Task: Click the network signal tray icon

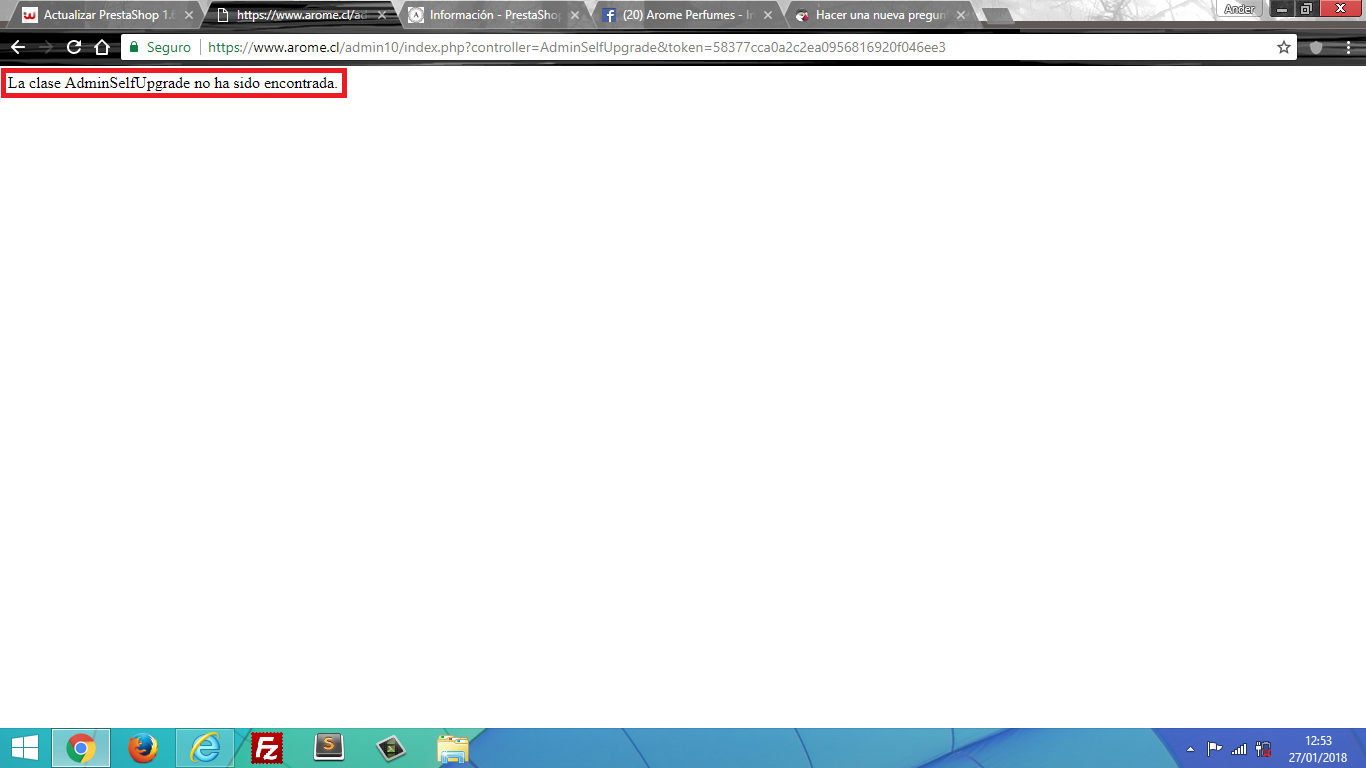Action: [x=1239, y=748]
